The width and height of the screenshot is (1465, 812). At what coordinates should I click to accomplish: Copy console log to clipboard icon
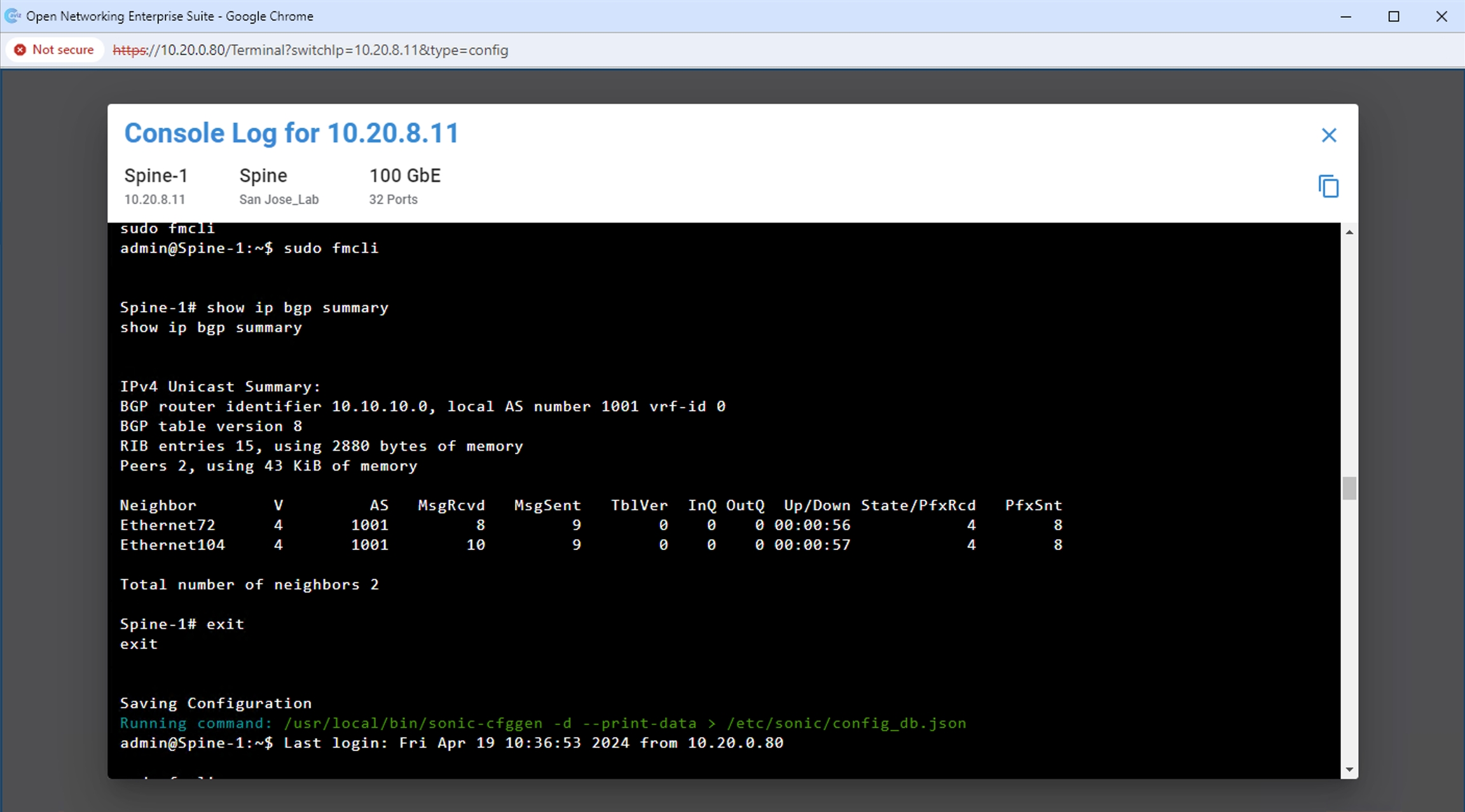[x=1328, y=186]
